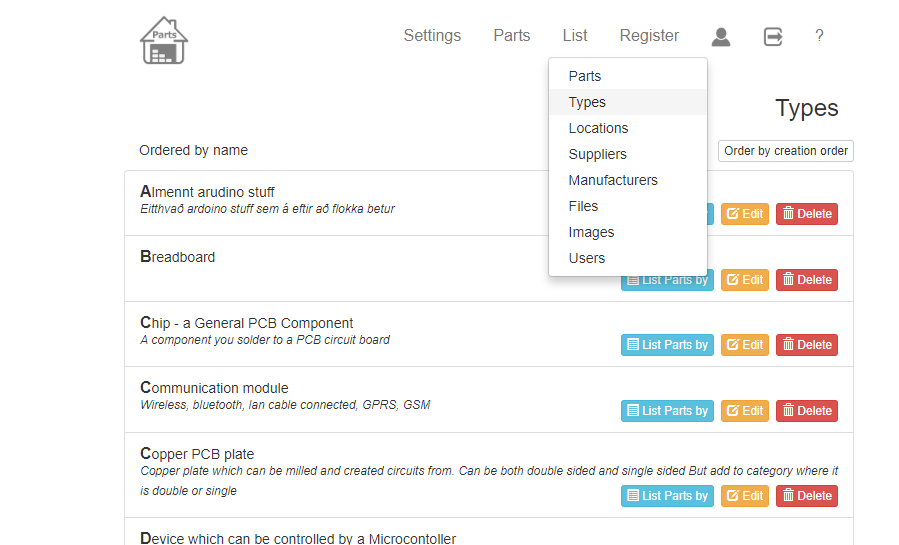The image size is (899, 545).
Task: Click Order by creation order button
Action: [785, 151]
